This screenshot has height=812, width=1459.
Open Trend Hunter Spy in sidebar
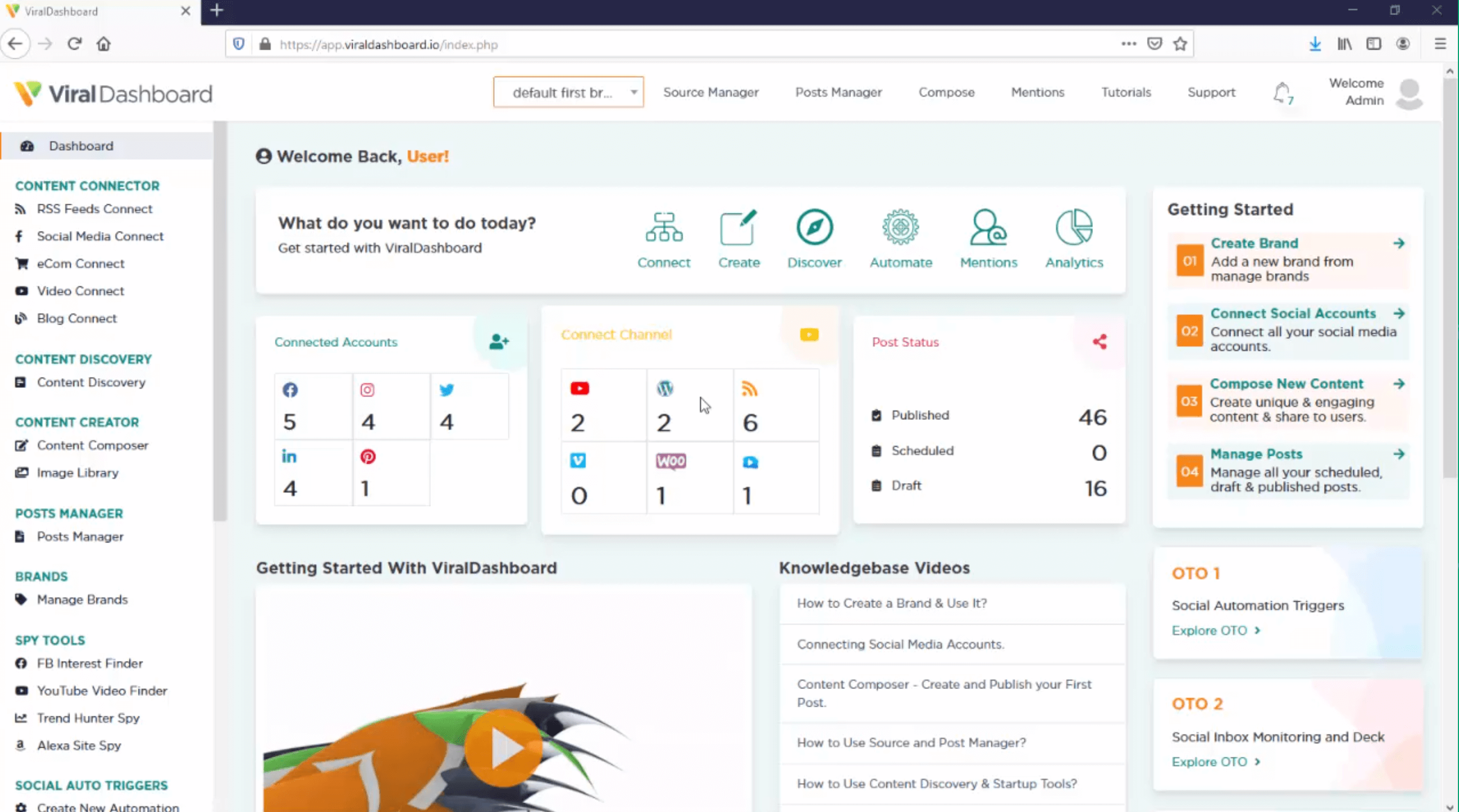[x=88, y=718]
